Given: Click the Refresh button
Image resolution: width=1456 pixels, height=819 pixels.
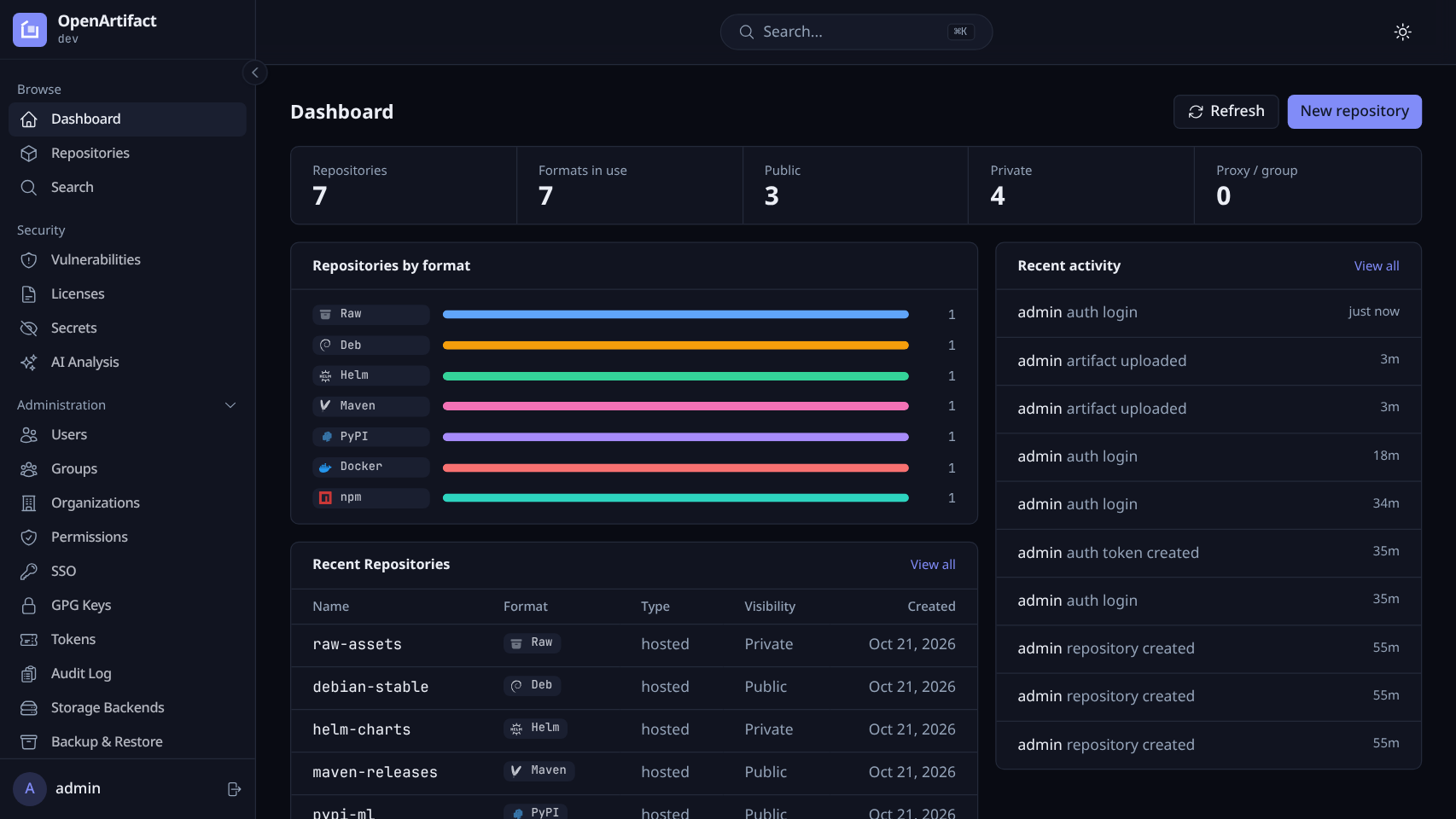Looking at the screenshot, I should pos(1226,112).
